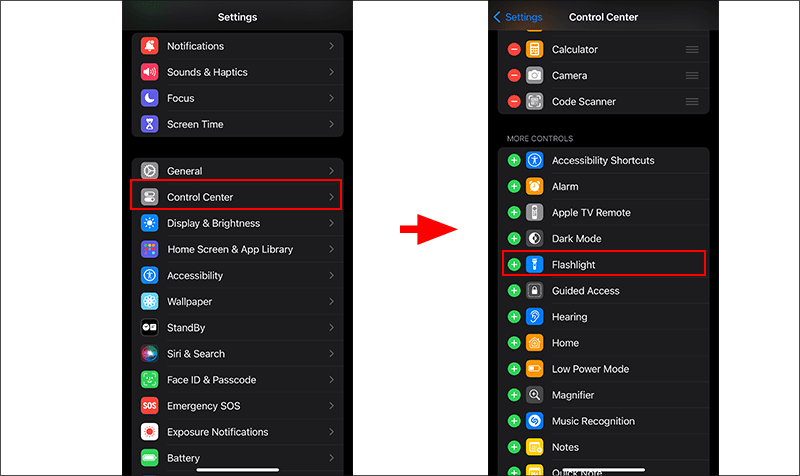This screenshot has width=800, height=476.
Task: Grab the Camera reorder handle
Action: coord(692,76)
